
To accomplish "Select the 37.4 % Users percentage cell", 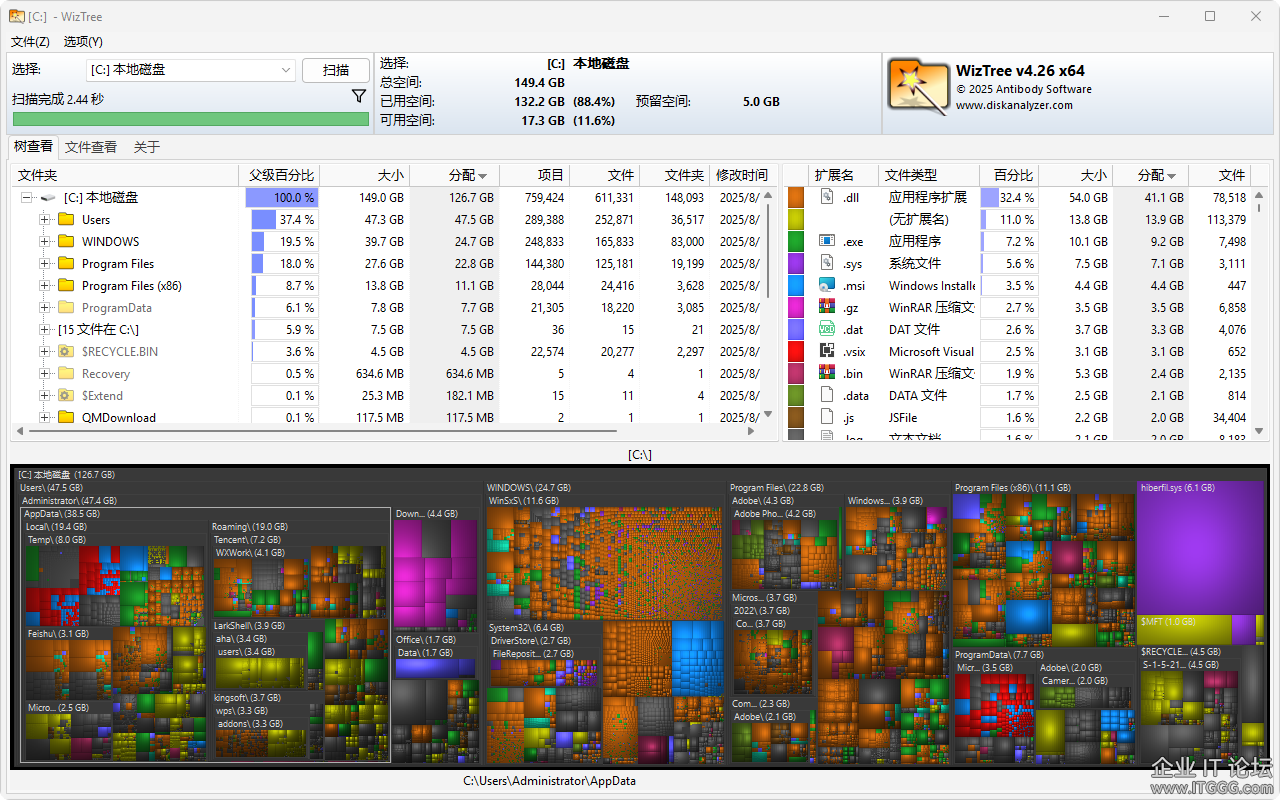I will click(x=283, y=219).
